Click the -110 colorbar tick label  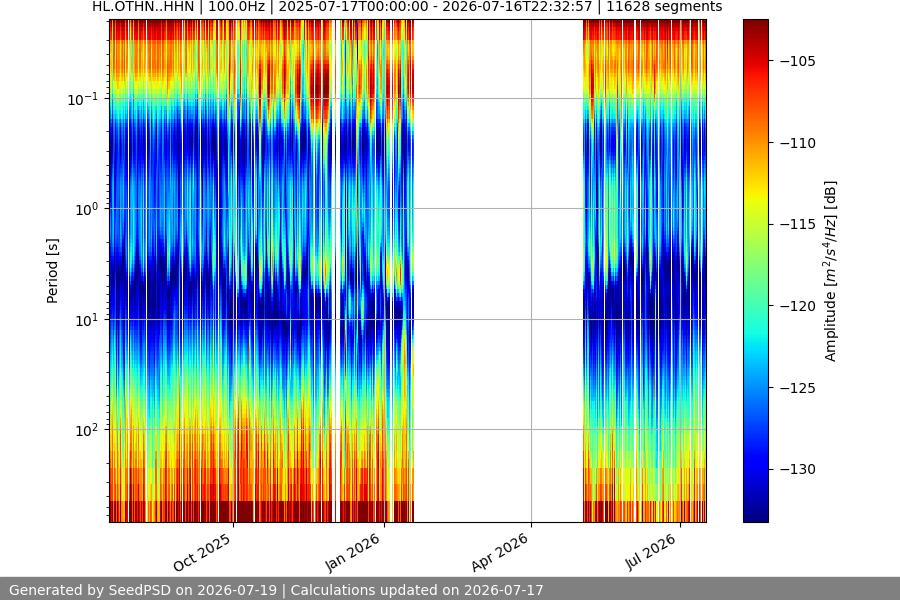(797, 143)
